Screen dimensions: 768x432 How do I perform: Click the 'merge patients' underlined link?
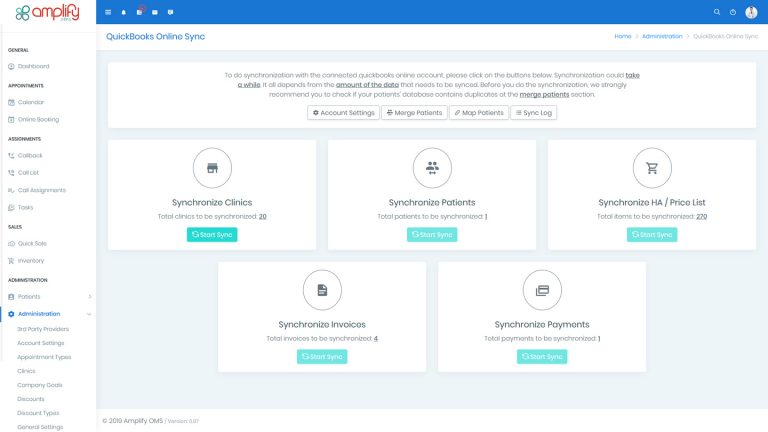coord(544,95)
